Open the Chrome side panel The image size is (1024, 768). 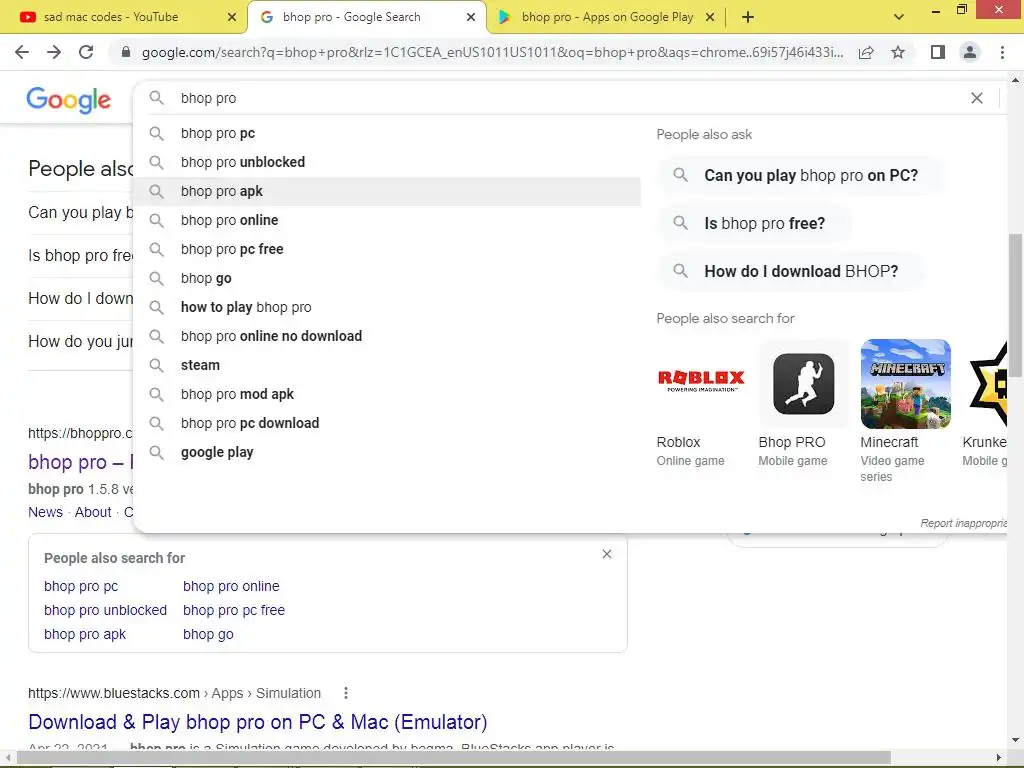click(x=938, y=52)
